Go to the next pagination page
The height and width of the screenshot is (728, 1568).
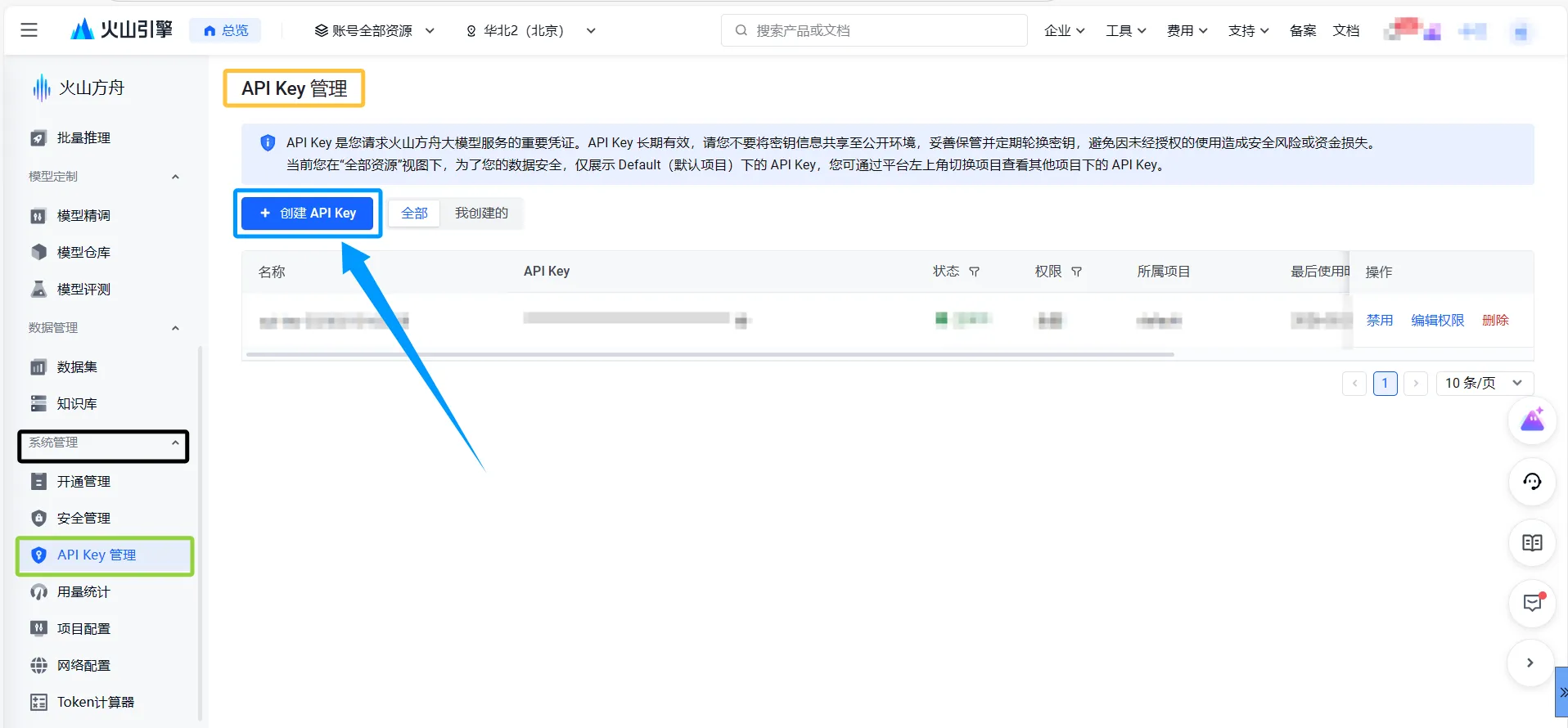[x=1416, y=383]
